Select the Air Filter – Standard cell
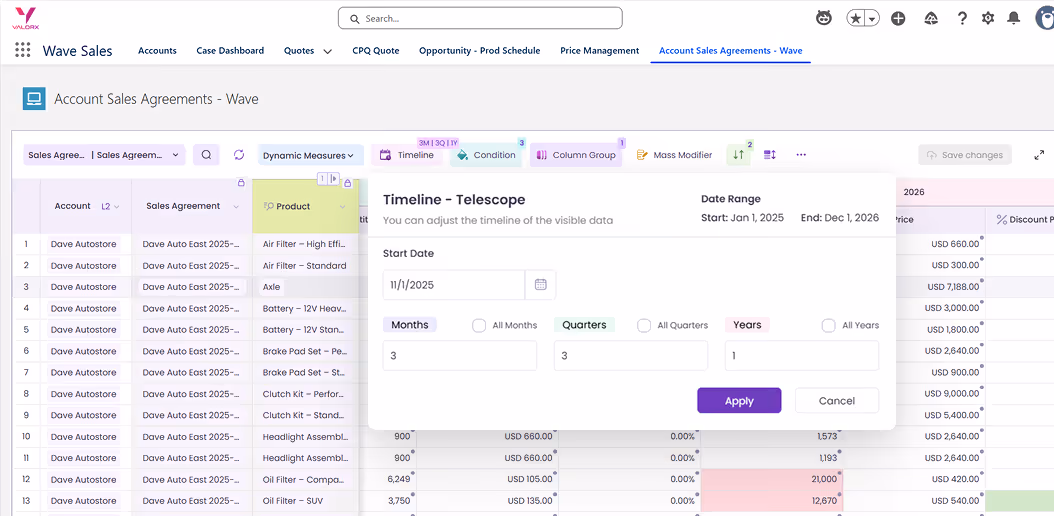This screenshot has height=516, width=1054. [306, 266]
